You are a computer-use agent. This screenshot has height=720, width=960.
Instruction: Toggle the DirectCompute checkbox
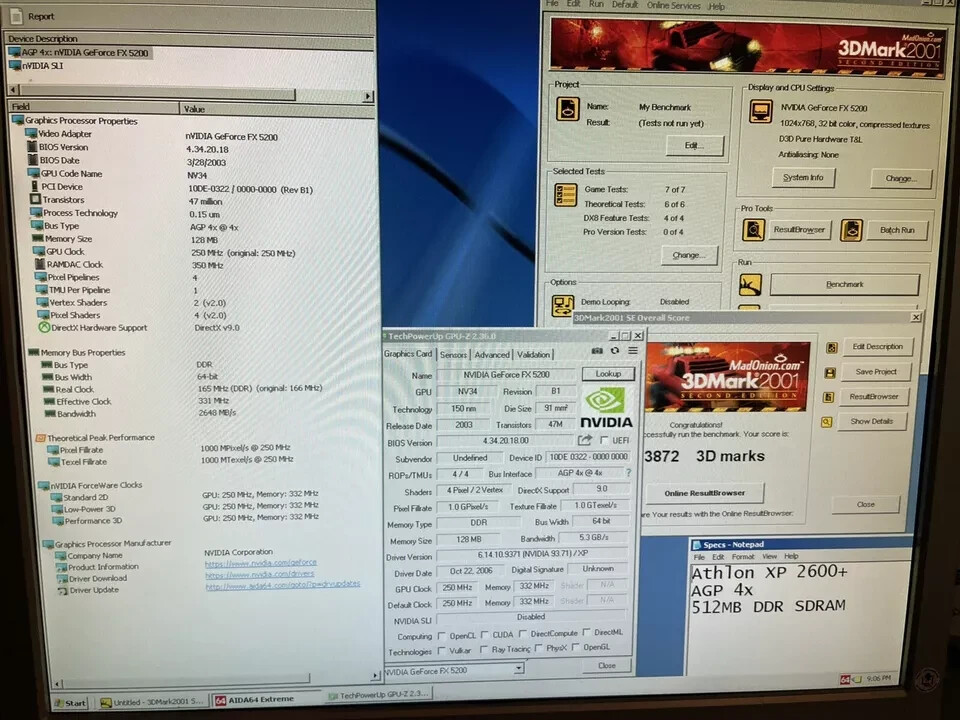pyautogui.click(x=523, y=633)
